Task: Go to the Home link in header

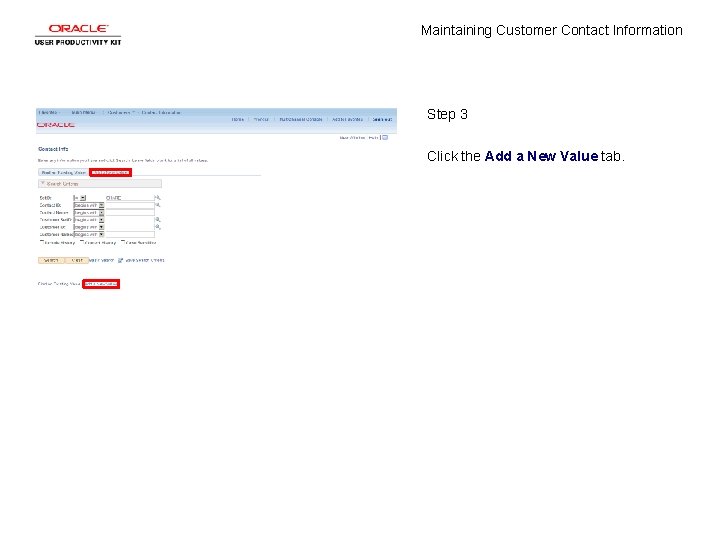Action: point(237,119)
